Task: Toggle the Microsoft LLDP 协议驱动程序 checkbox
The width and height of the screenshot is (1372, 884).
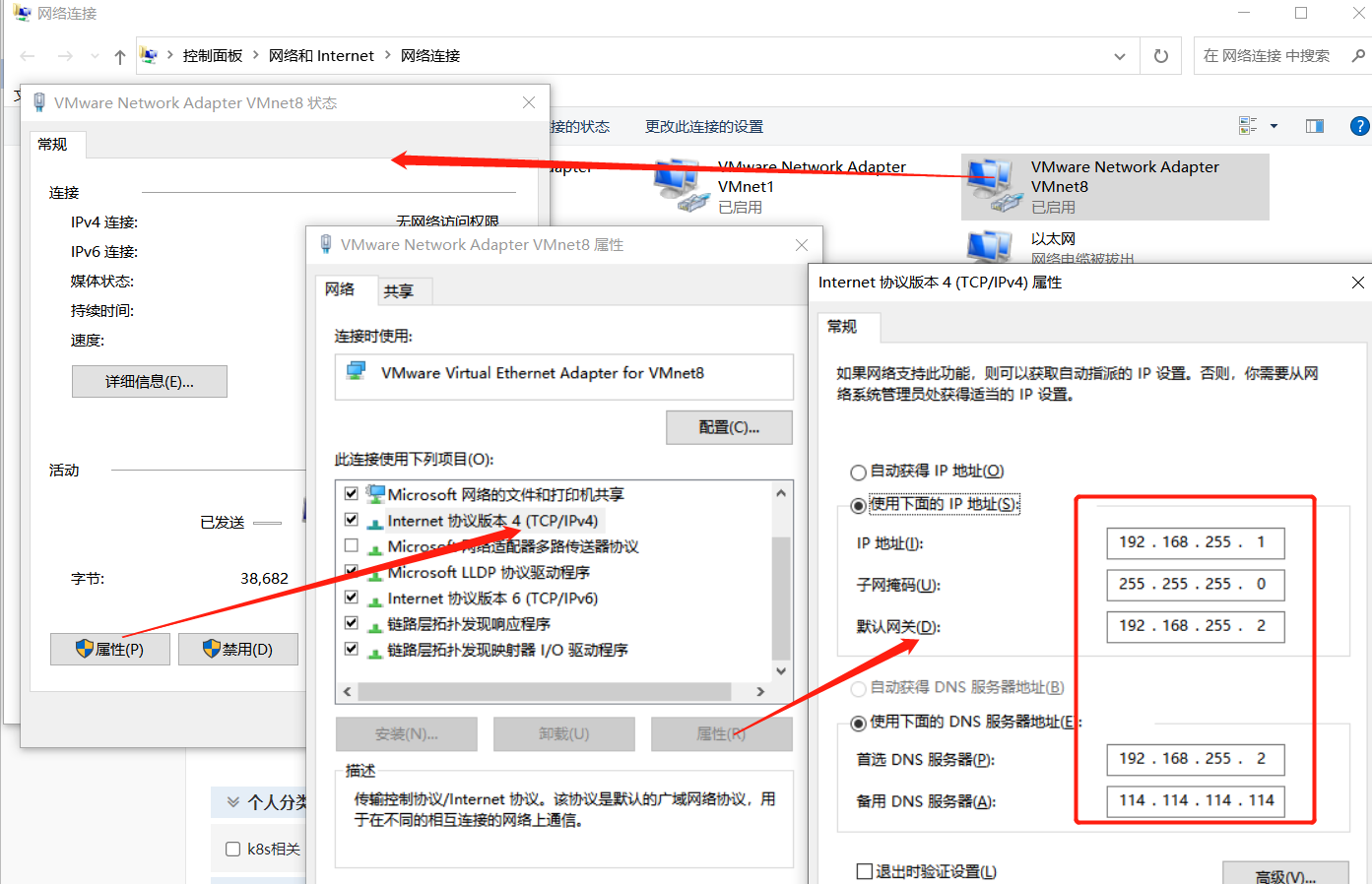Action: (x=352, y=571)
